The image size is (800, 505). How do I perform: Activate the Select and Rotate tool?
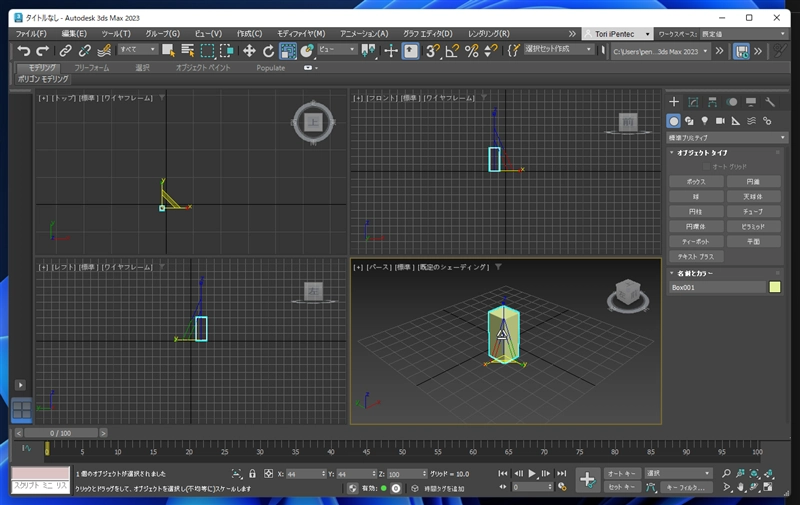click(268, 50)
